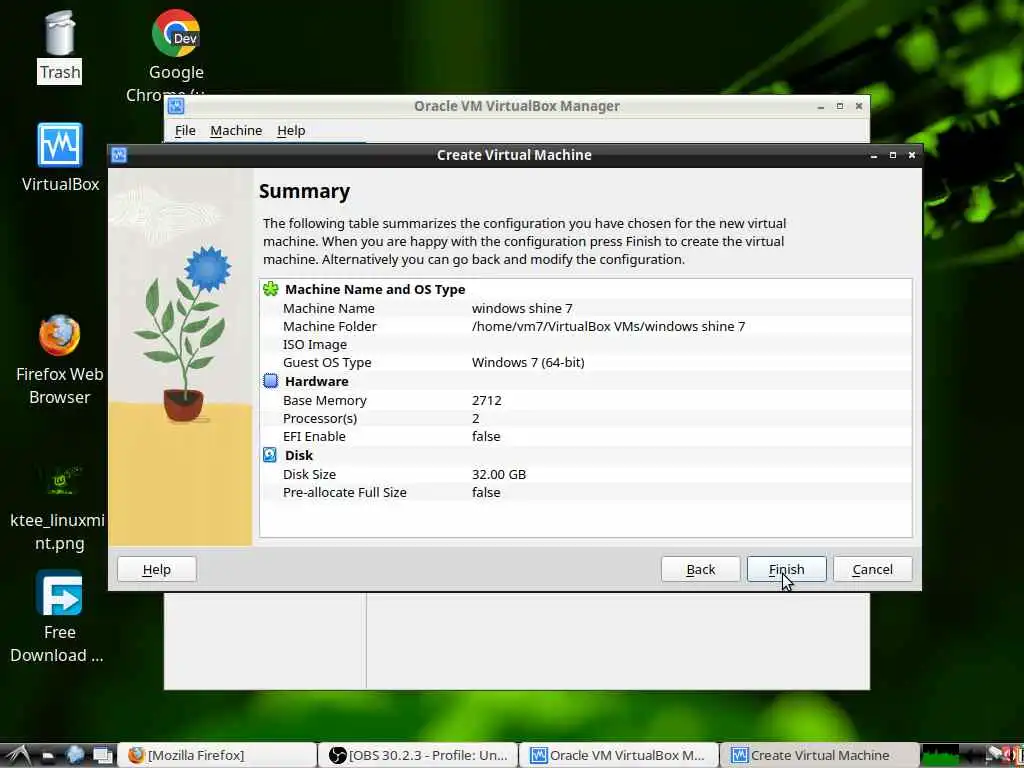The image size is (1024, 768).
Task: Open Help menu in VirtualBox Manager
Action: coord(291,131)
